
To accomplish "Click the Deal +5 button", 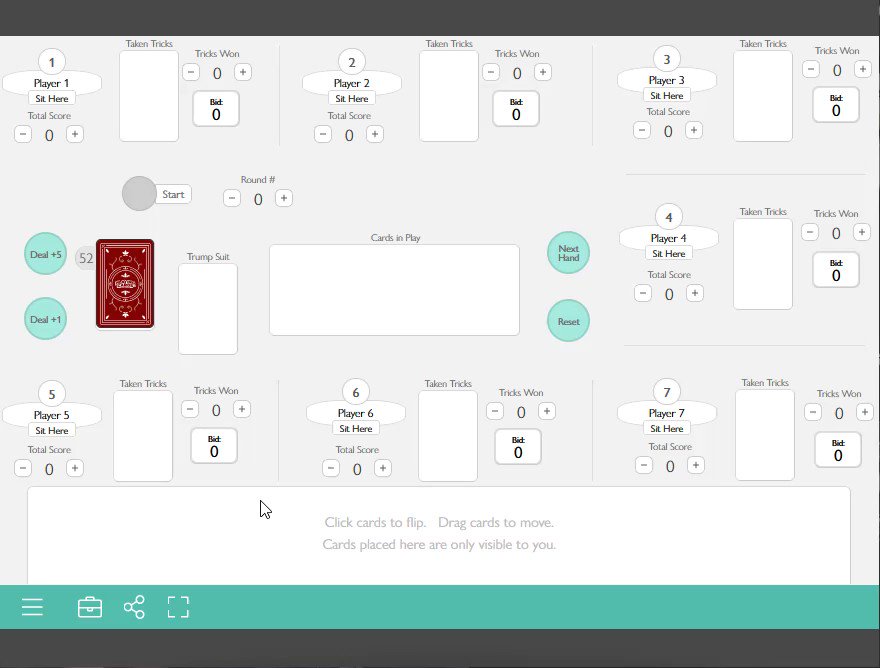I will point(45,254).
